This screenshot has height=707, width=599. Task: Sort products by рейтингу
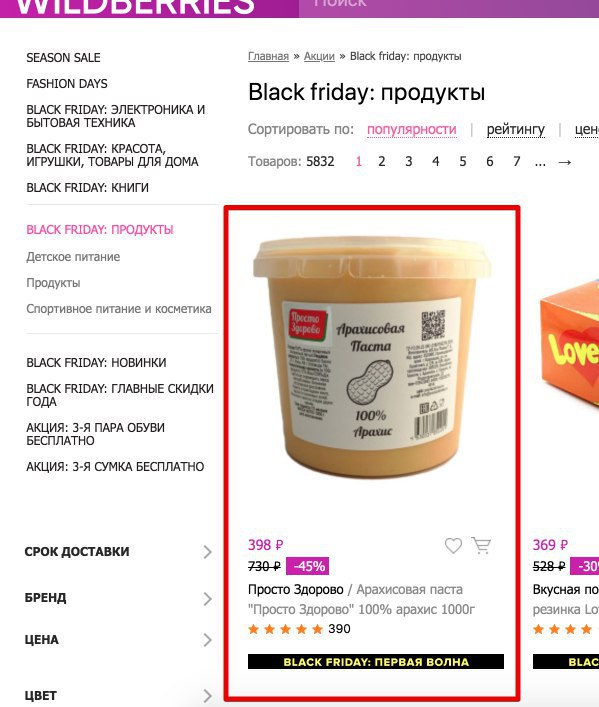516,129
